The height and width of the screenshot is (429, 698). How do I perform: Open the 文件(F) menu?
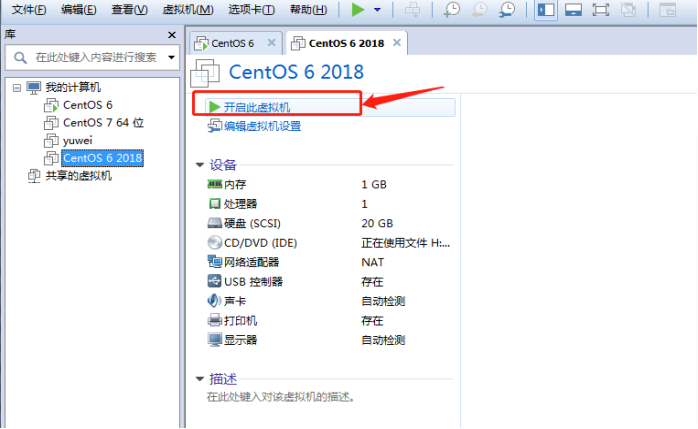(28, 9)
